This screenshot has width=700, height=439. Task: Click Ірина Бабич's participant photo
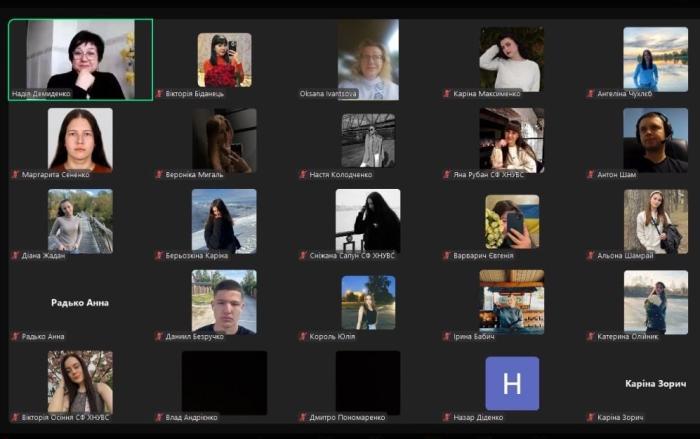pos(512,302)
